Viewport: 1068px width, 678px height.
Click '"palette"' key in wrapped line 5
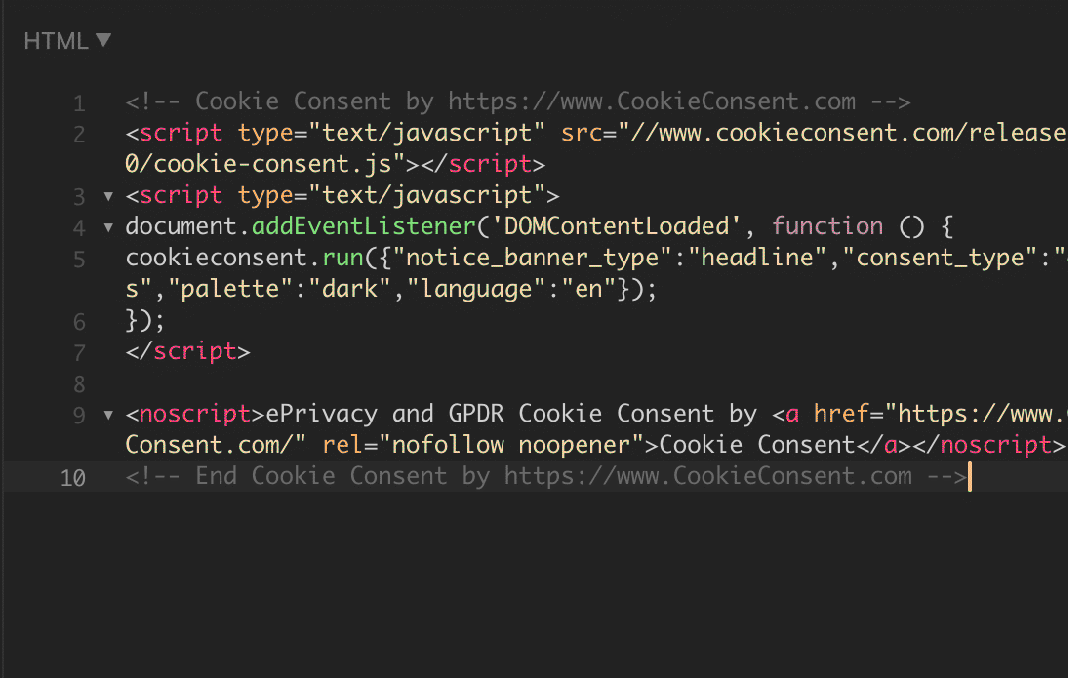231,289
